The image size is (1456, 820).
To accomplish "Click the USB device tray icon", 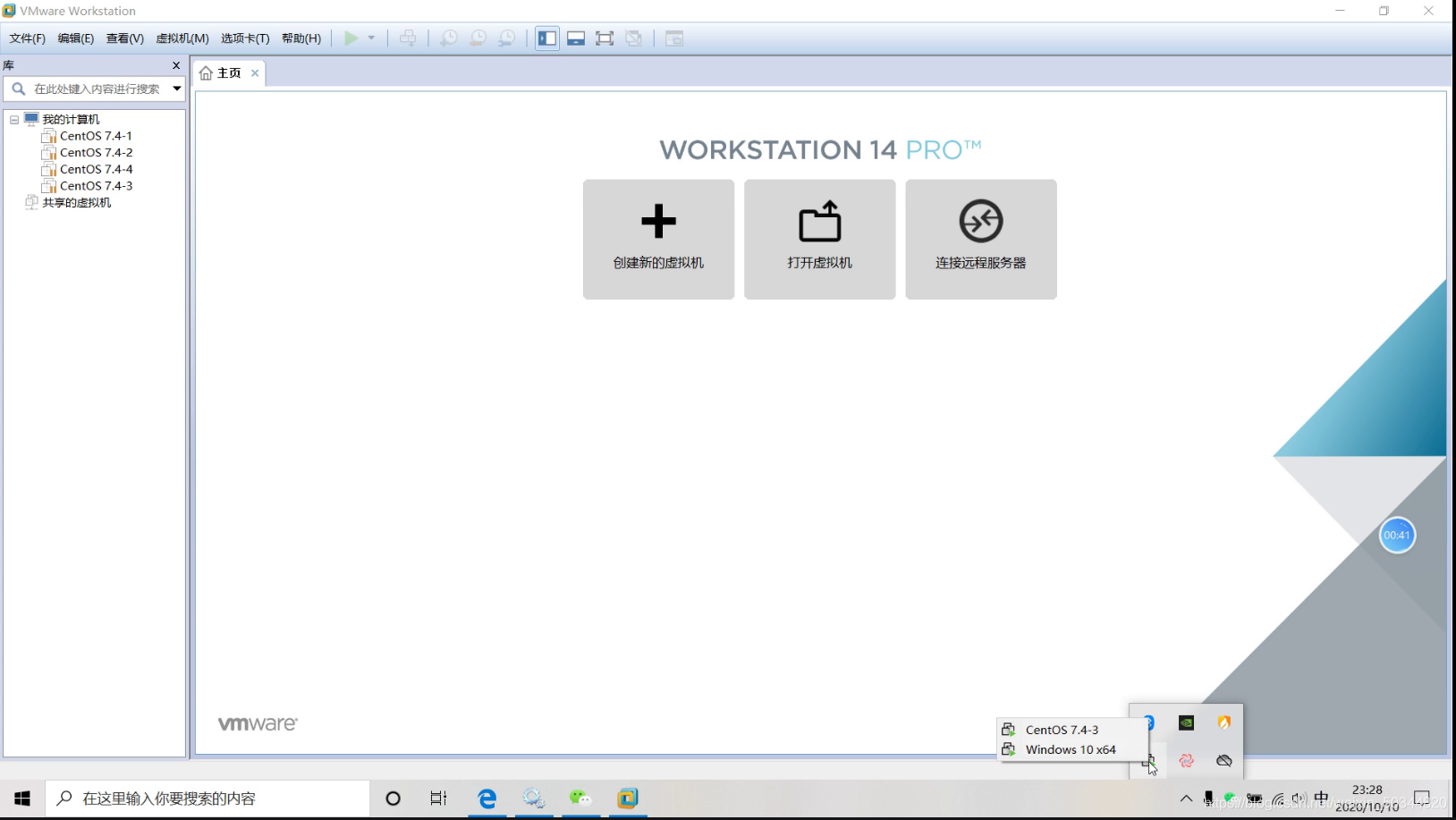I will (1208, 799).
